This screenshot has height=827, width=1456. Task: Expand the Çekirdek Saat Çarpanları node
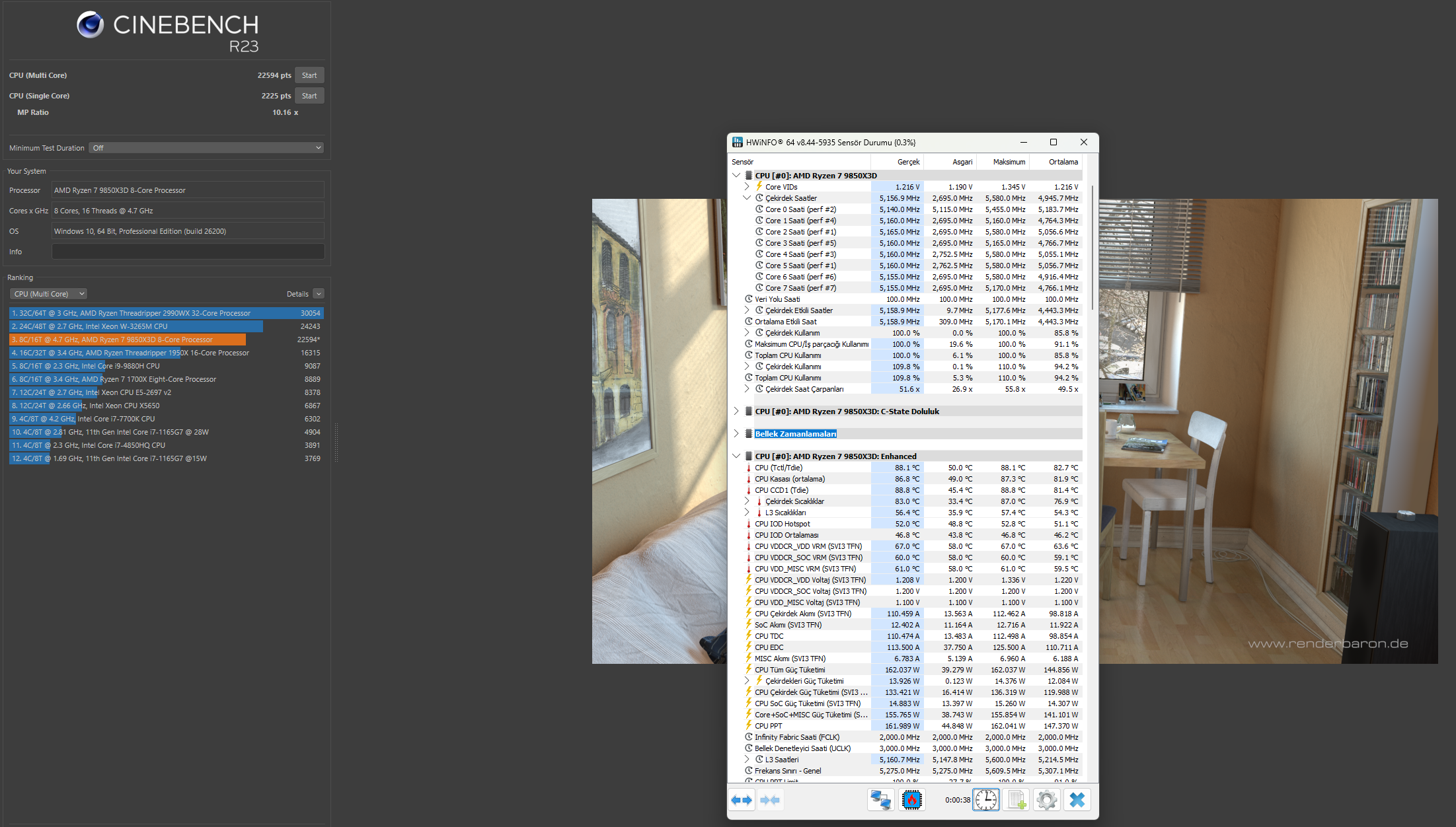click(x=747, y=389)
